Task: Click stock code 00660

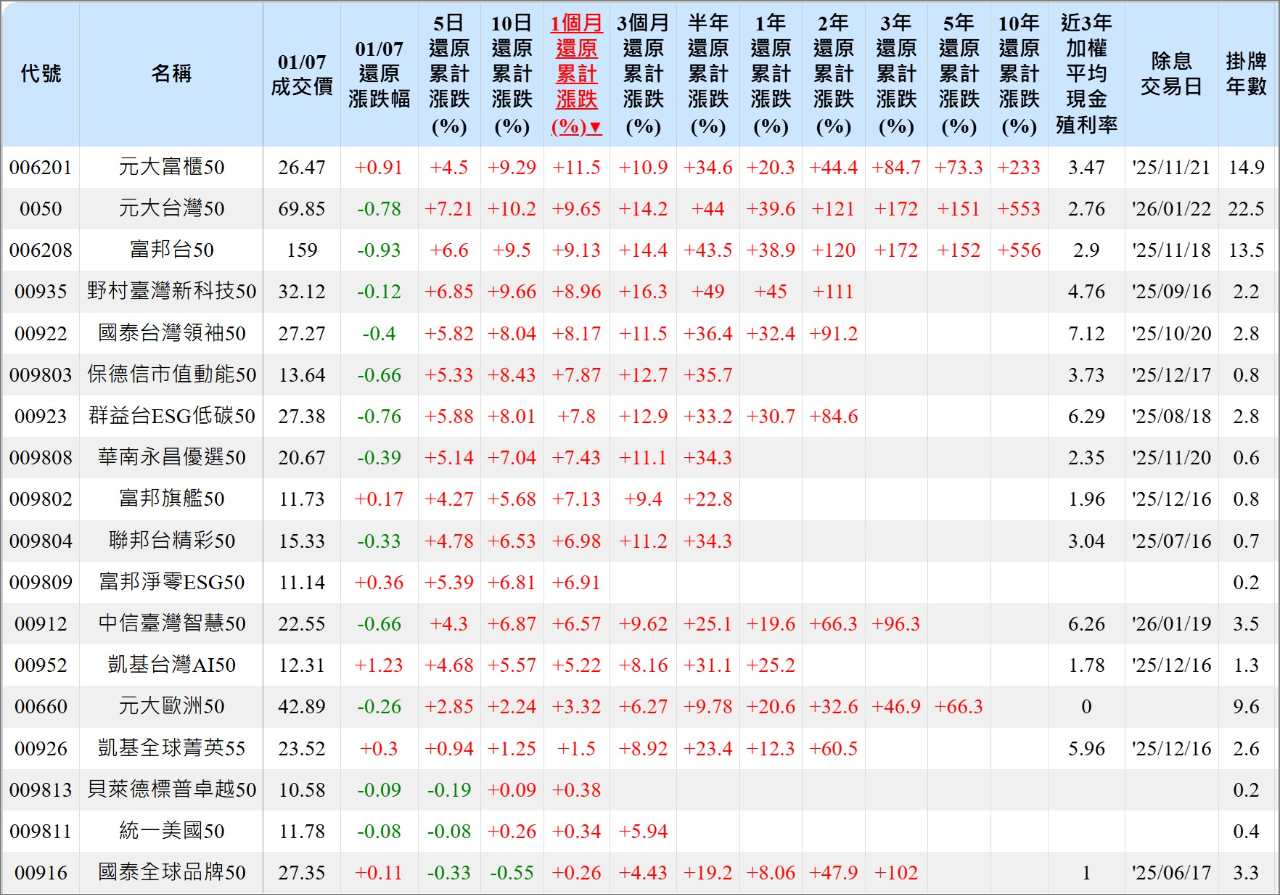Action: 40,707
